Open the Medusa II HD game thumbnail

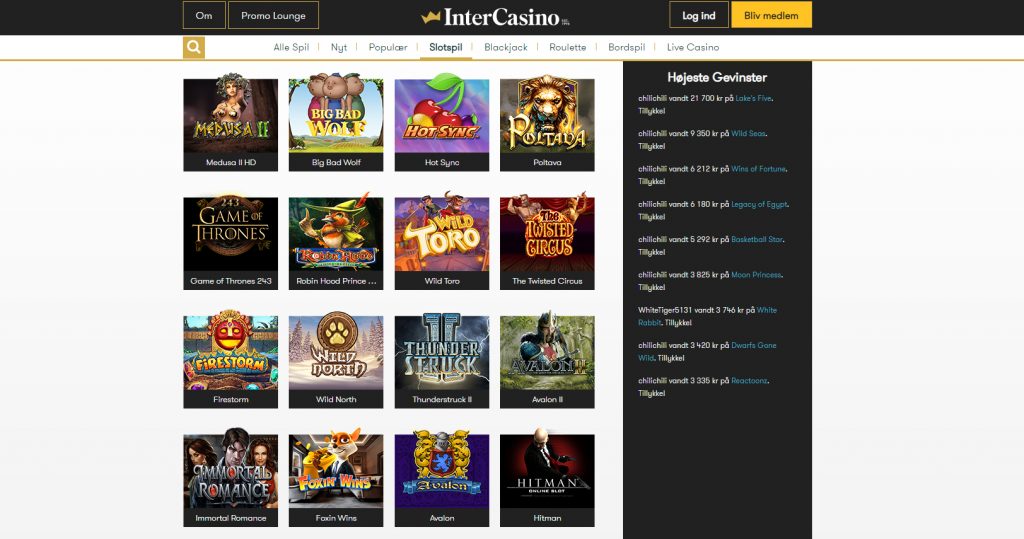pyautogui.click(x=231, y=122)
